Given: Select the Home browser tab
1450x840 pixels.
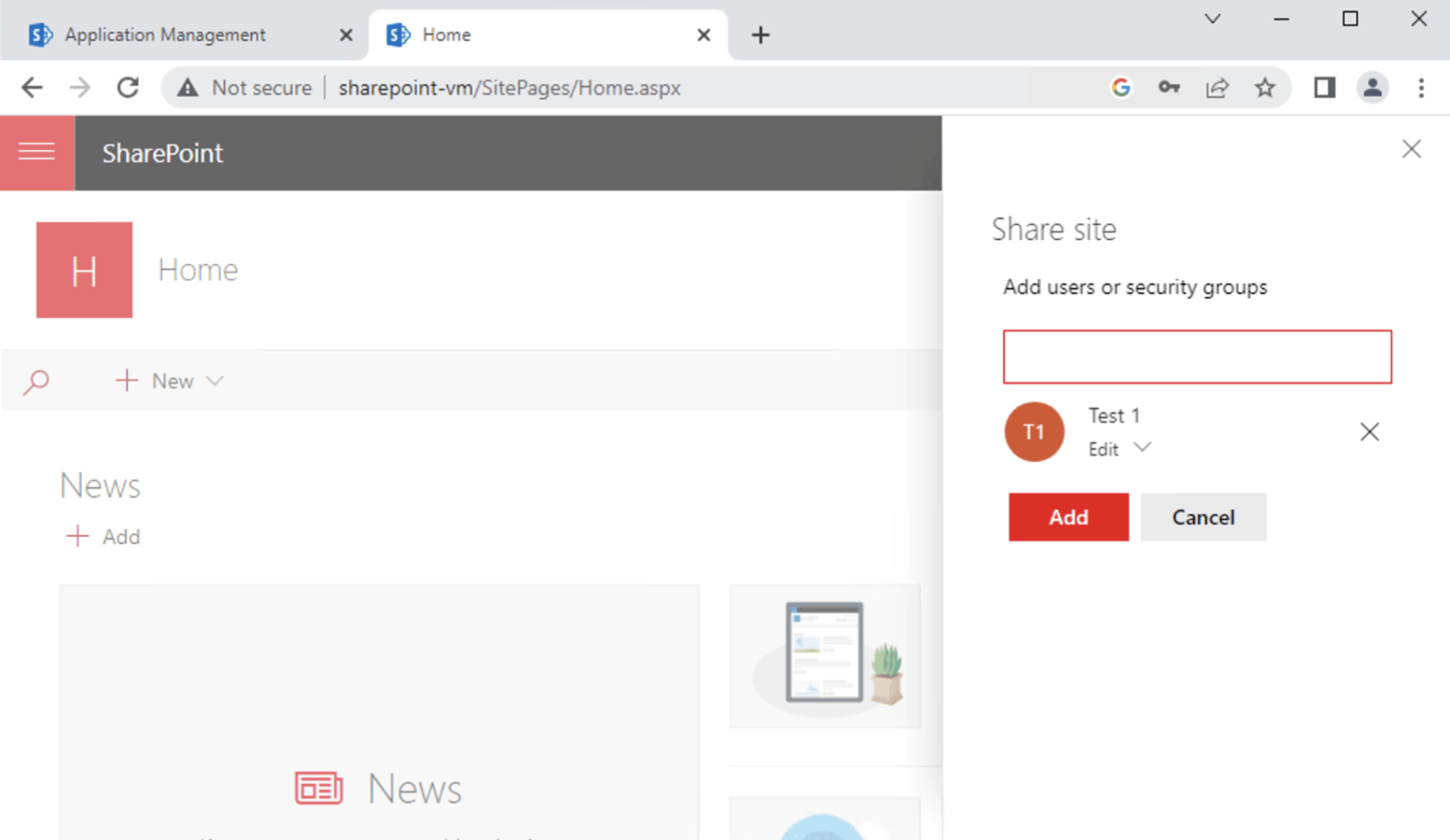Looking at the screenshot, I should [x=547, y=35].
